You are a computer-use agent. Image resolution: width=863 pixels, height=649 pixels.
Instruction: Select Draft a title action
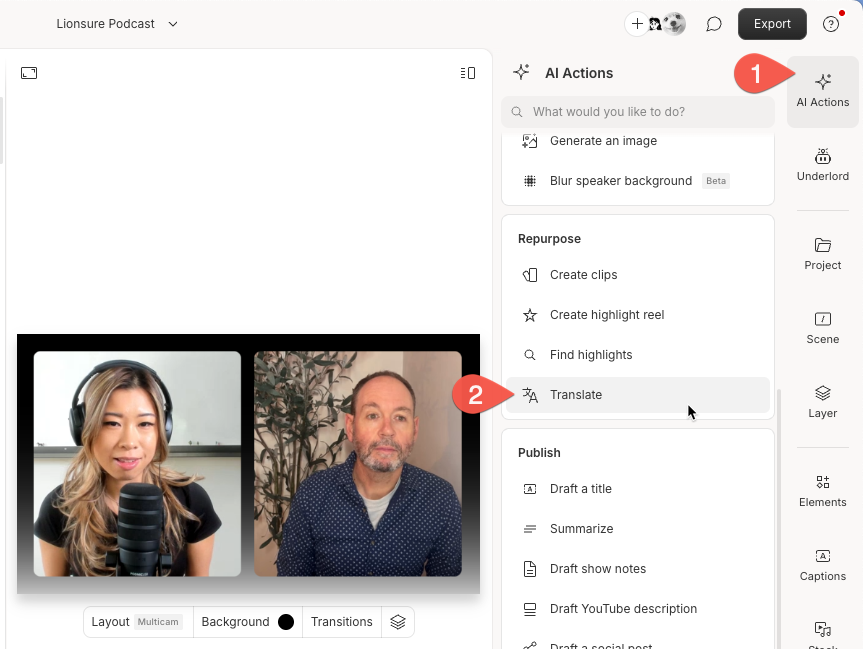(637, 489)
